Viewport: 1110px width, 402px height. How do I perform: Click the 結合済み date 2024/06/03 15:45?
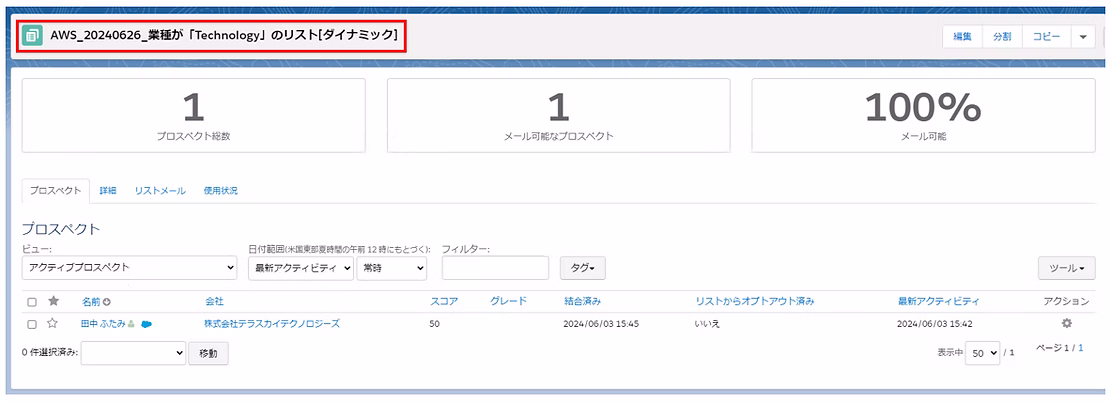tap(601, 323)
